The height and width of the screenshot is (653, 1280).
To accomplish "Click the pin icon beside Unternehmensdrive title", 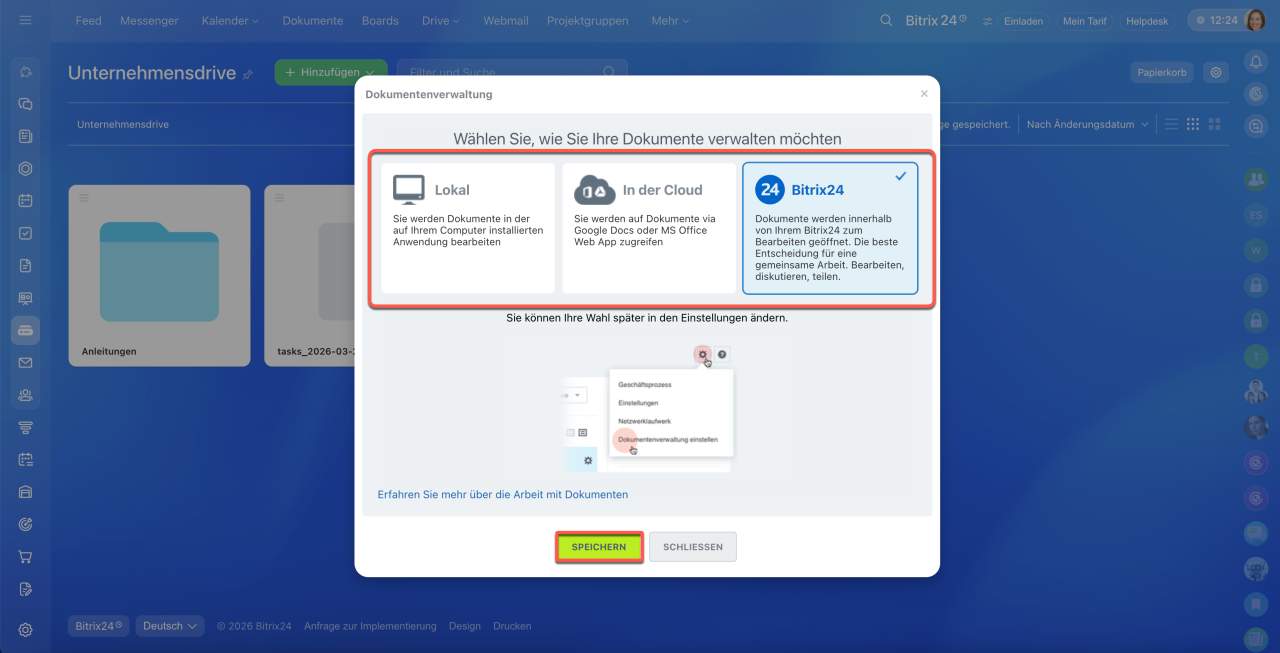I will click(248, 74).
